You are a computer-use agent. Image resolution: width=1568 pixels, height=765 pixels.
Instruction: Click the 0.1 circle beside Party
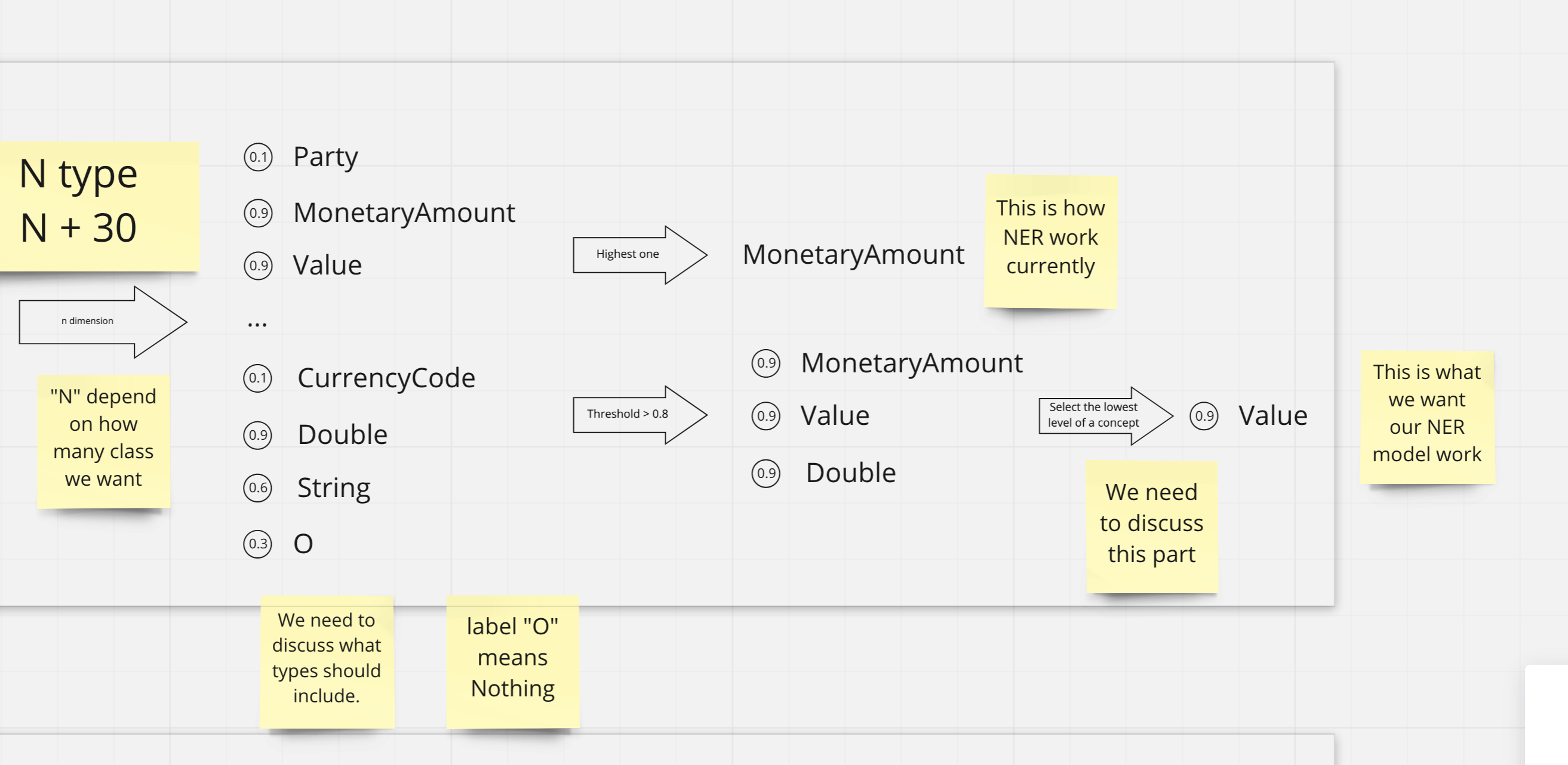(258, 158)
